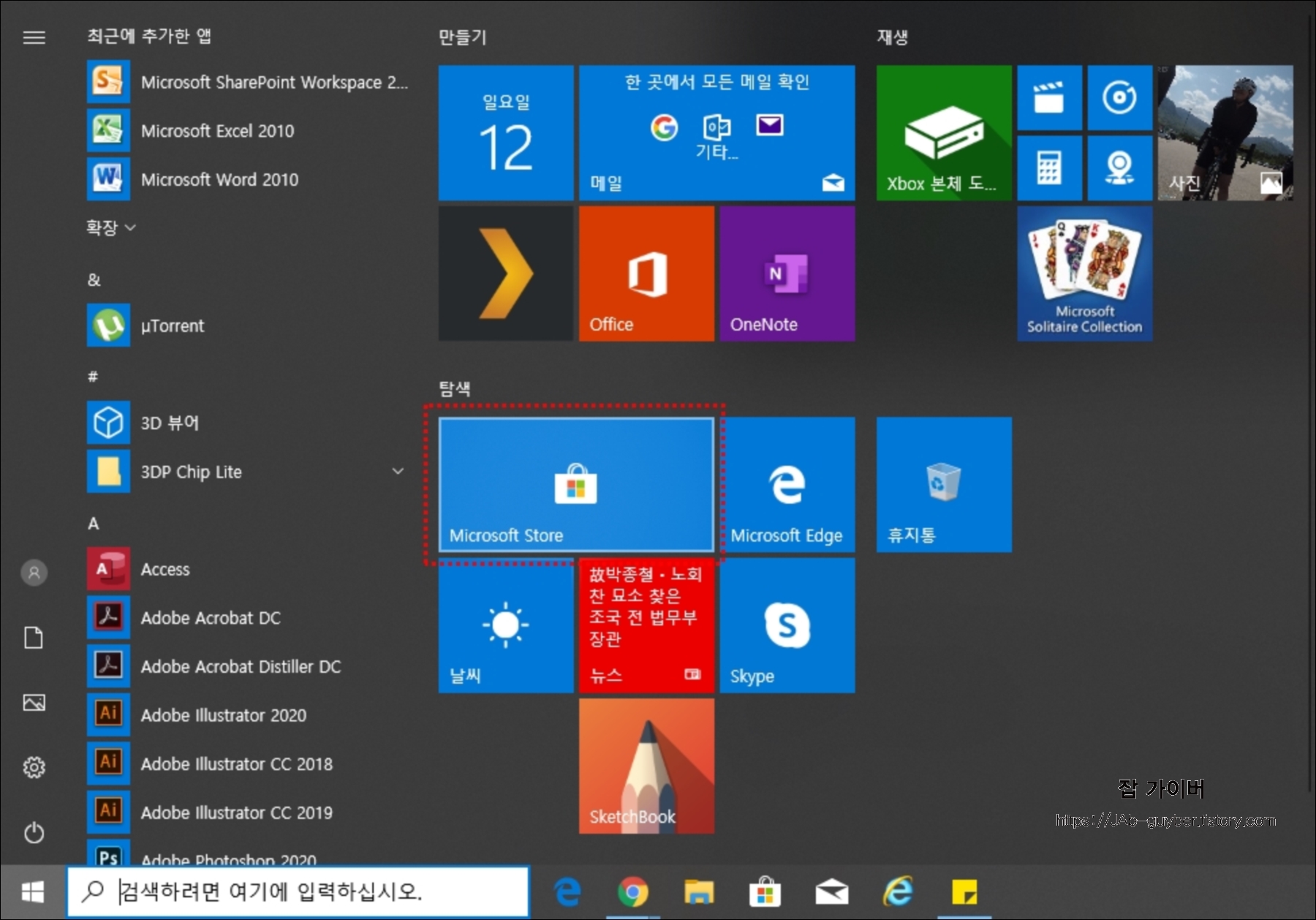Open Chrome from the taskbar
1316x920 pixels.
[633, 892]
